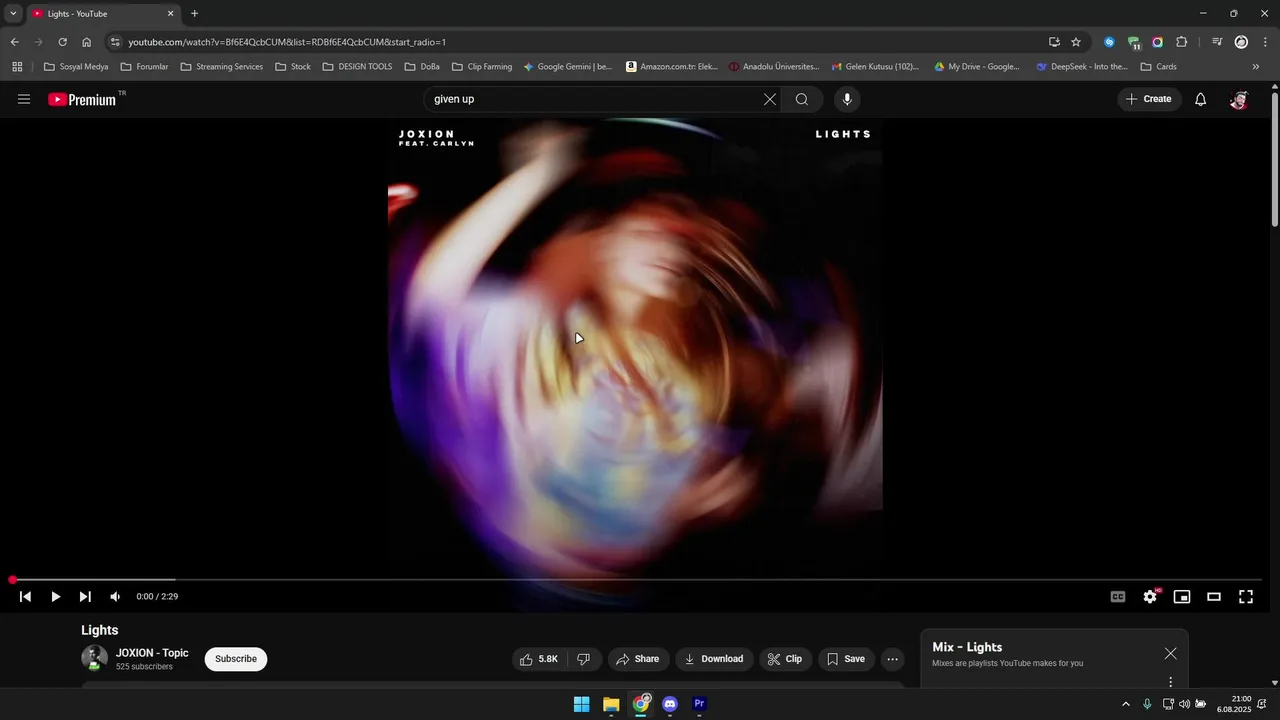Close the Mix - Lights playlist panel
Viewport: 1280px width, 720px height.
coord(1171,654)
